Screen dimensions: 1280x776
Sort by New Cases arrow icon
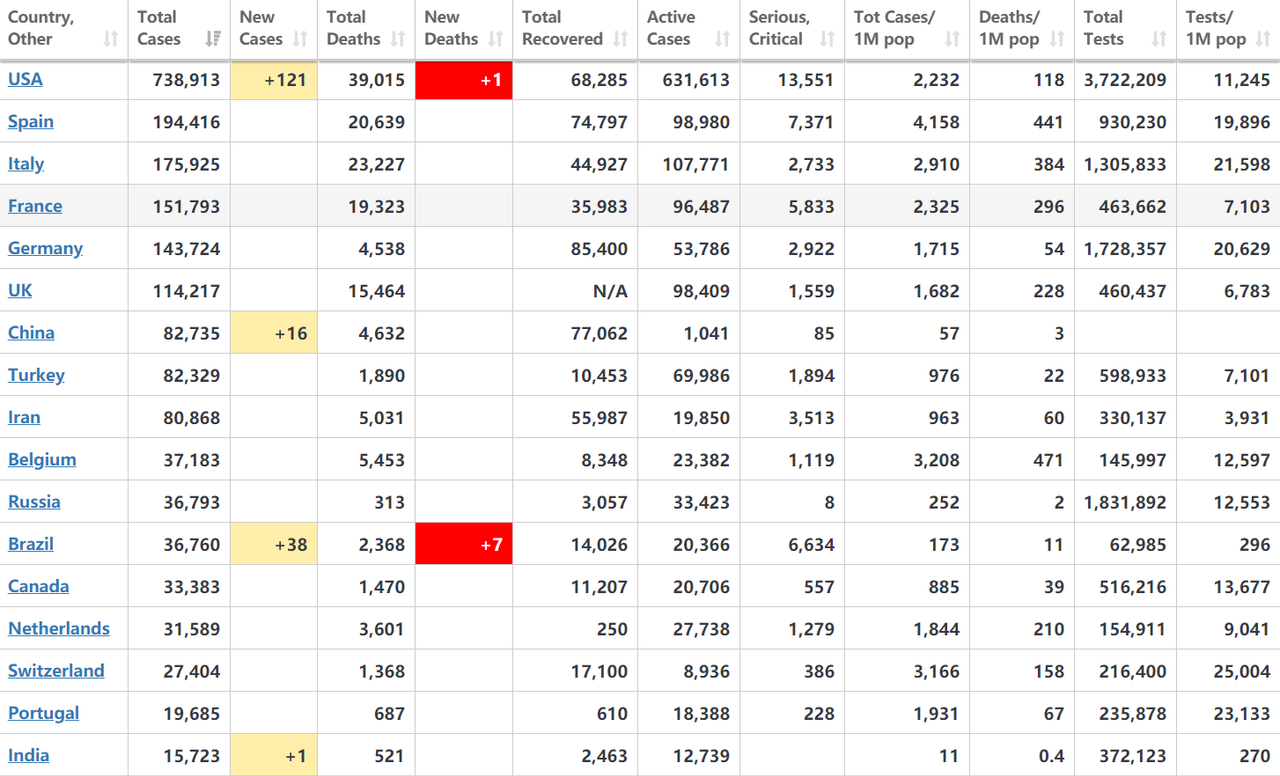click(x=299, y=39)
